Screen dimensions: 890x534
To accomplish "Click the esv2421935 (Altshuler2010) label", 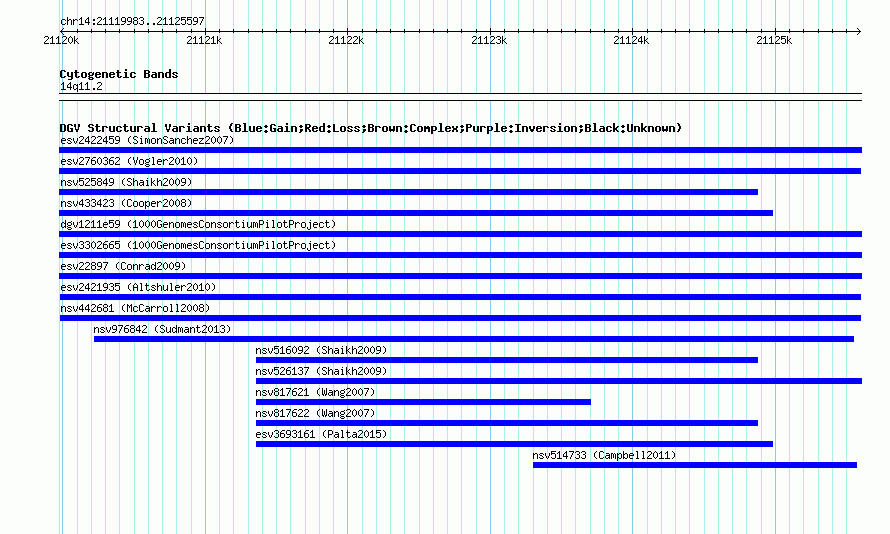I will pos(138,287).
